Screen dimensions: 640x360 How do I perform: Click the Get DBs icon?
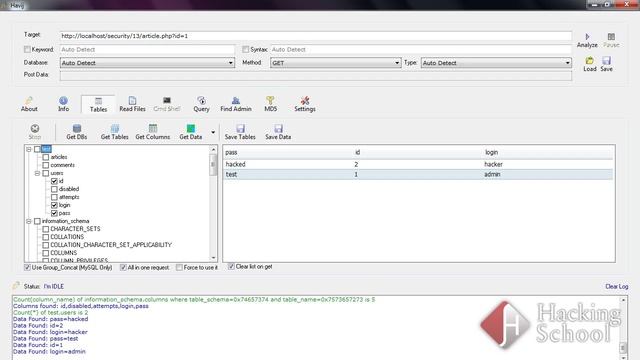pos(77,129)
